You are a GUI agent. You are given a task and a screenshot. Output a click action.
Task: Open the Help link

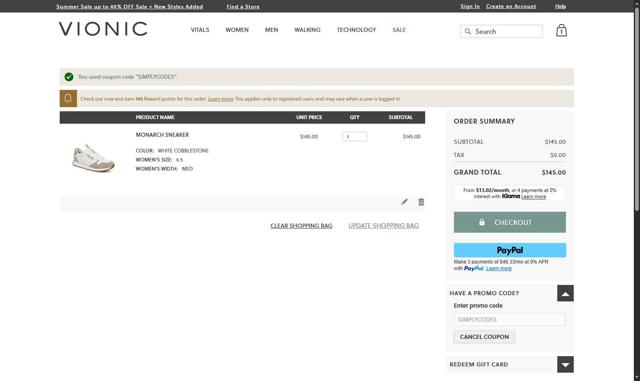(x=560, y=6)
